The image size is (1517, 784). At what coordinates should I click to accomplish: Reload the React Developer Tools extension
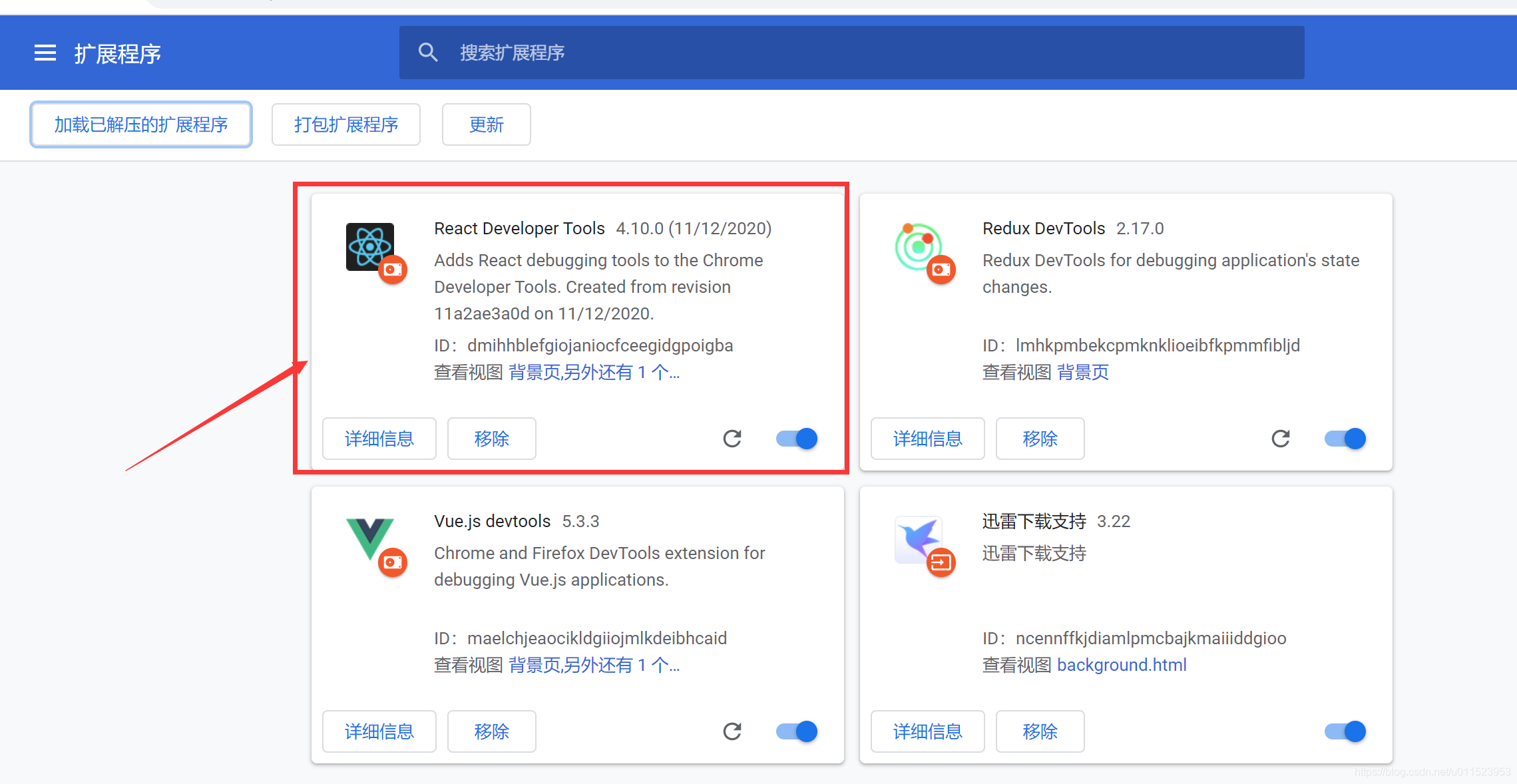[x=732, y=439]
